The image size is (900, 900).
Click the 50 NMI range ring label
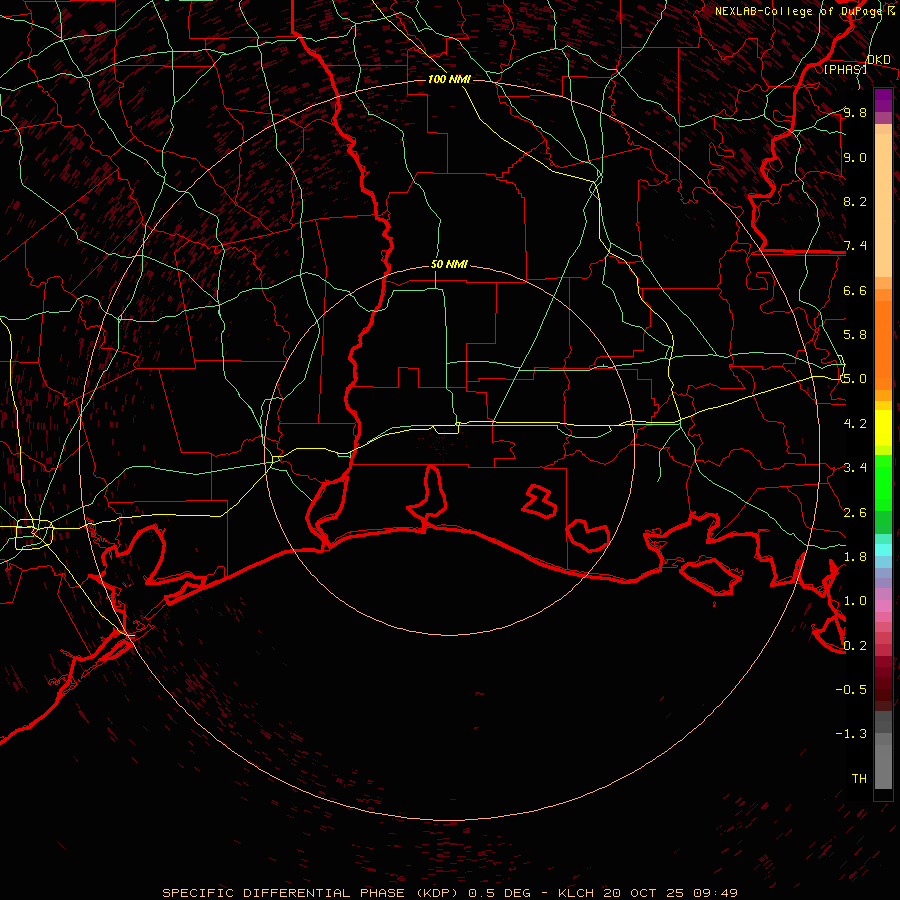[449, 264]
